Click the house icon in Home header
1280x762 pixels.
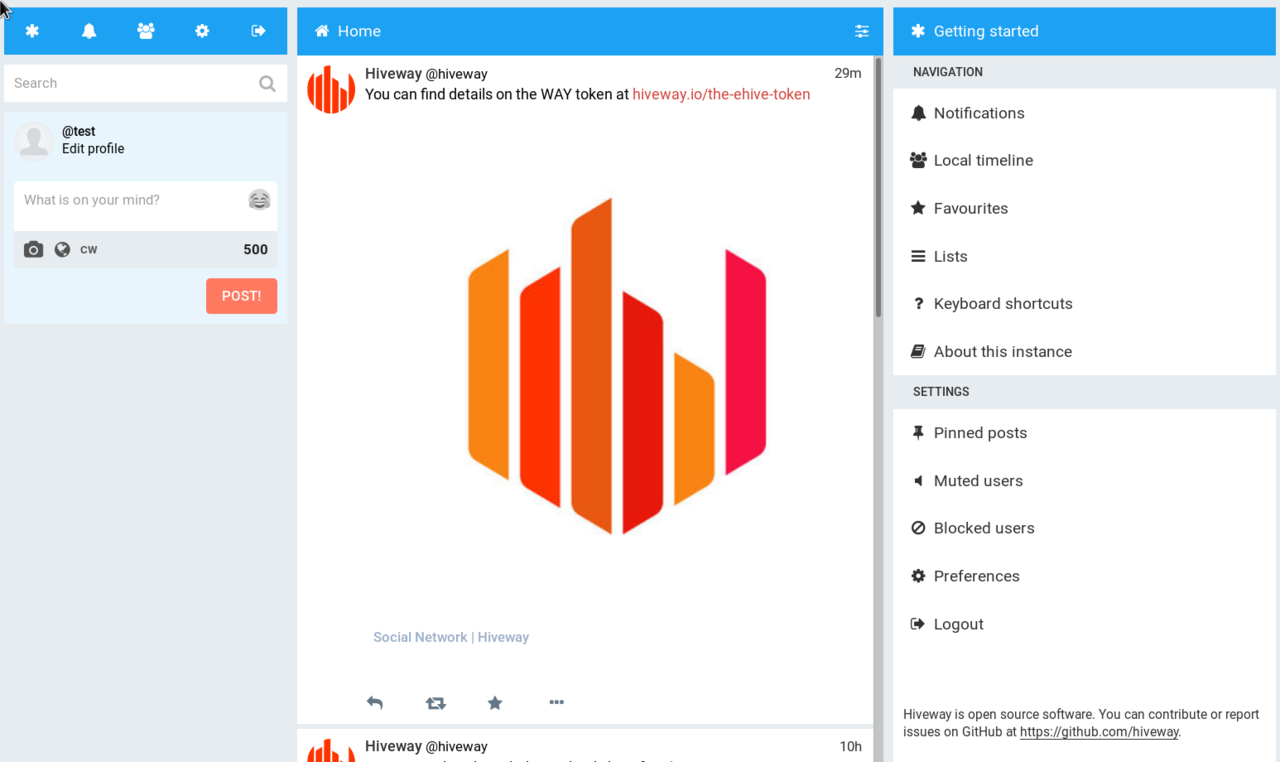click(x=322, y=31)
